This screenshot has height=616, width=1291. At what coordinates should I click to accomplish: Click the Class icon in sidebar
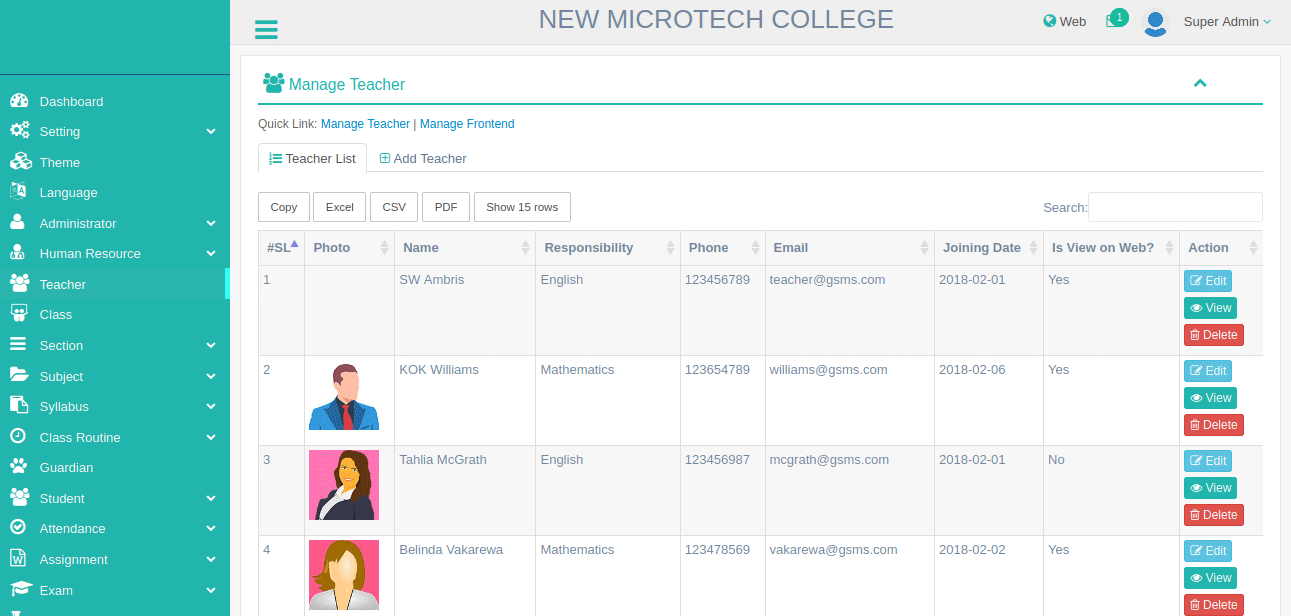(18, 314)
